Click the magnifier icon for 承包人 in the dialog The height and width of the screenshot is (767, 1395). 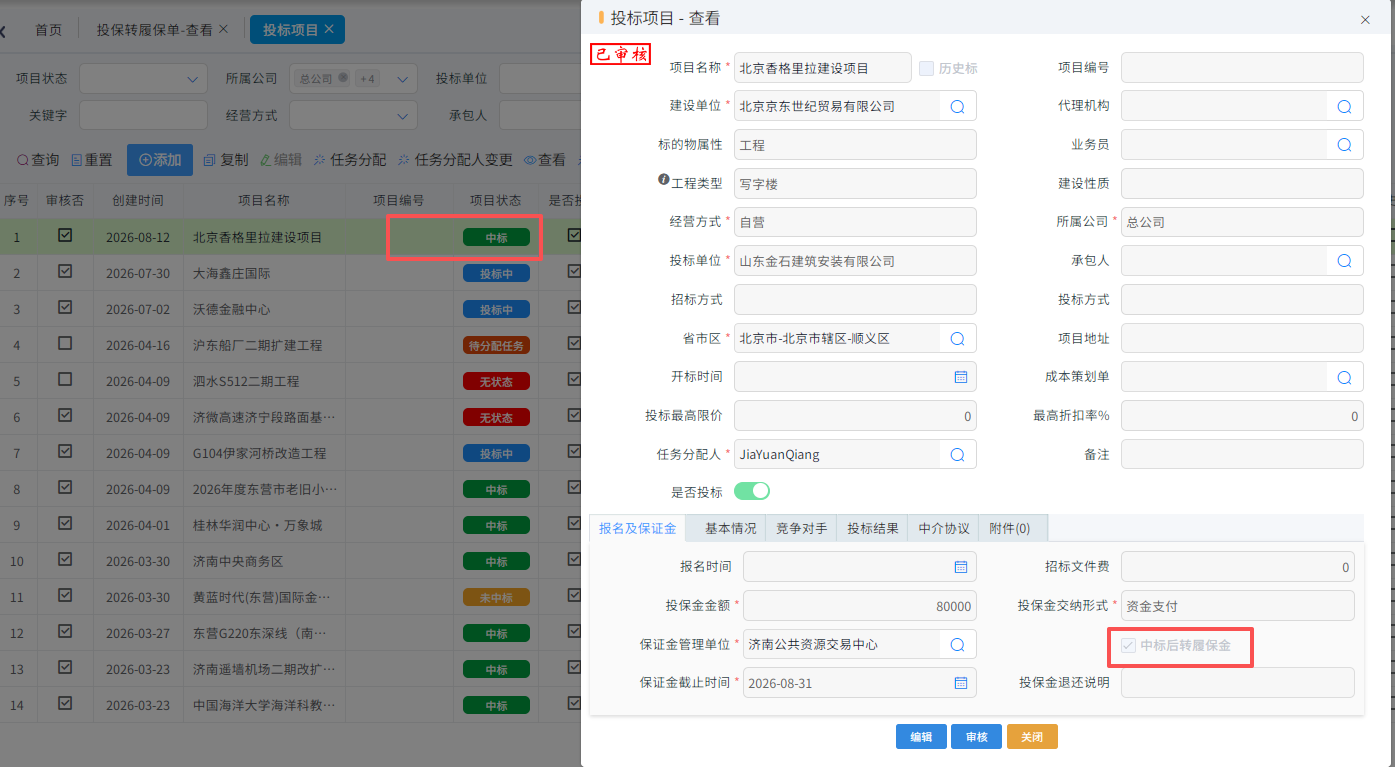(1344, 261)
